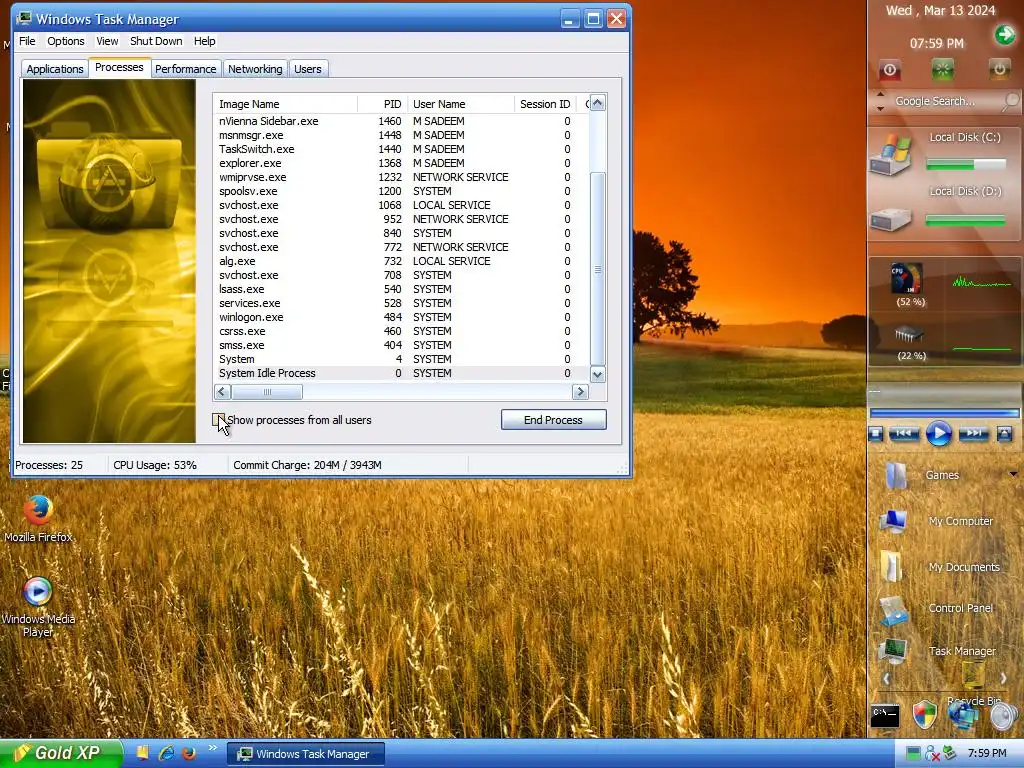Viewport: 1024px width, 768px height.
Task: Enable Show processes from all users
Action: click(x=218, y=420)
